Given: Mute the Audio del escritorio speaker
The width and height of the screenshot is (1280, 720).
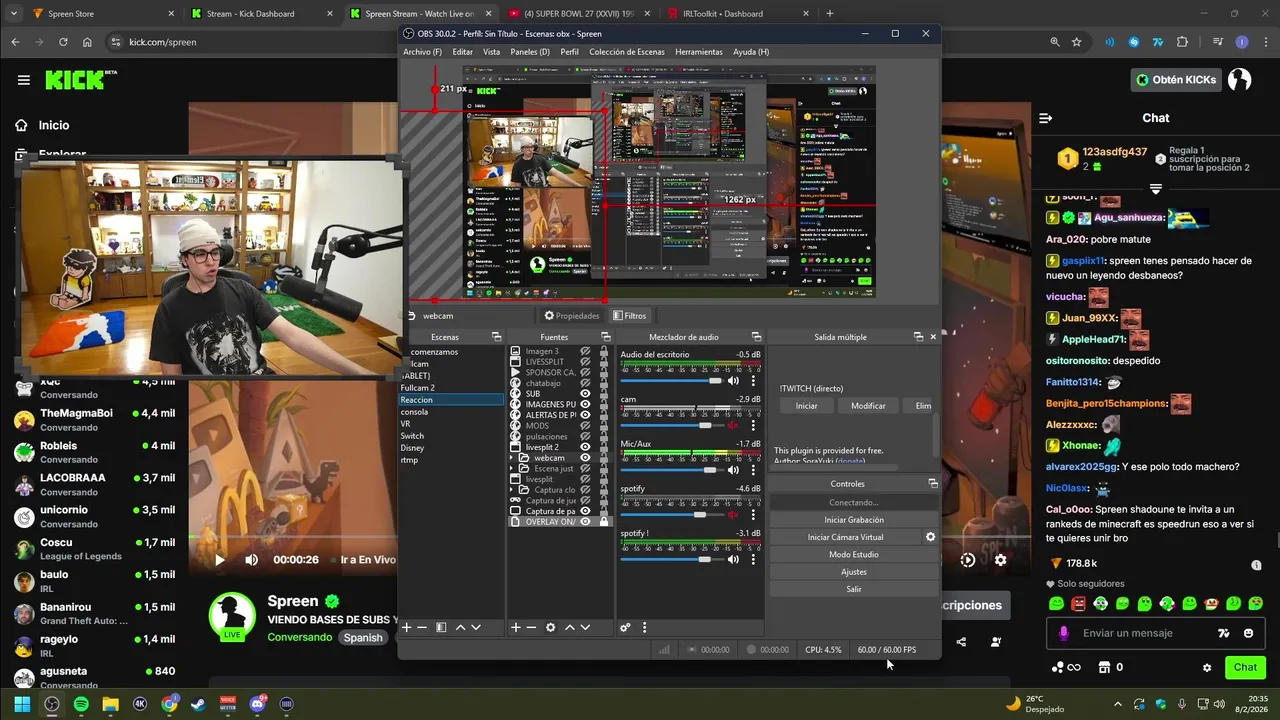Looking at the screenshot, I should click(733, 380).
